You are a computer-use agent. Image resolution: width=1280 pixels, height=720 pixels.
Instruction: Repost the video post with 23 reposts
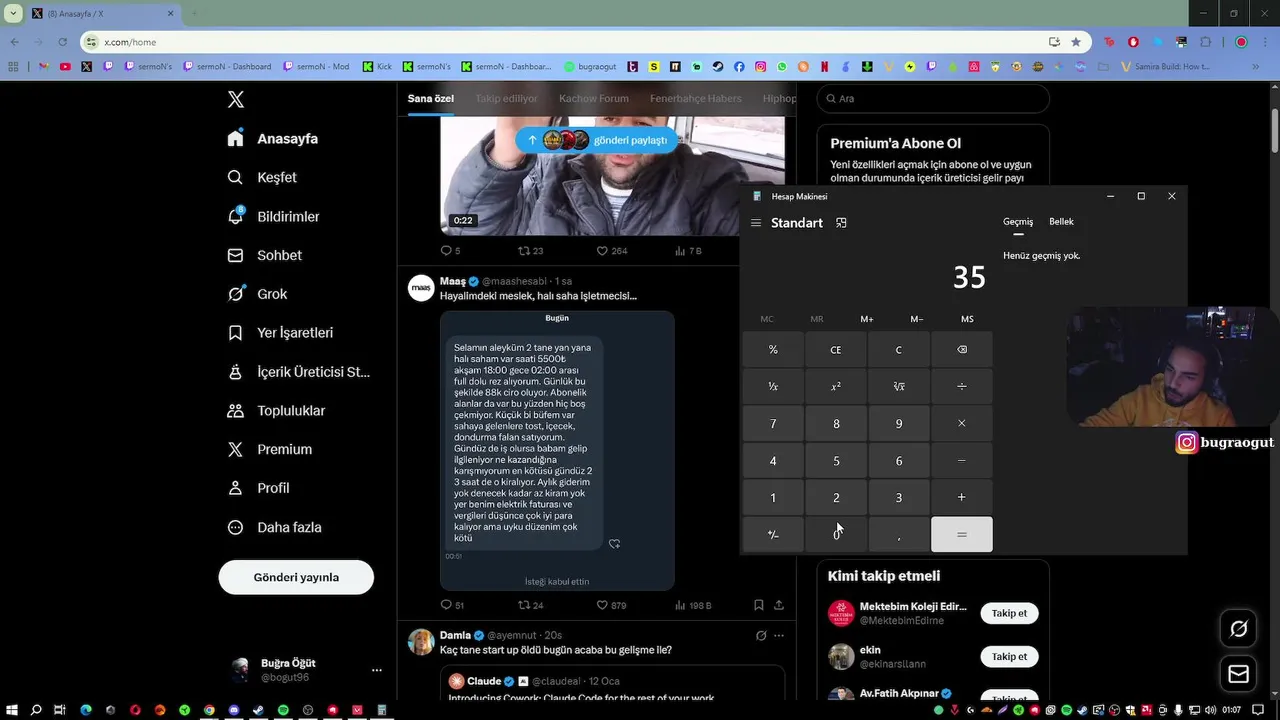[x=530, y=250]
